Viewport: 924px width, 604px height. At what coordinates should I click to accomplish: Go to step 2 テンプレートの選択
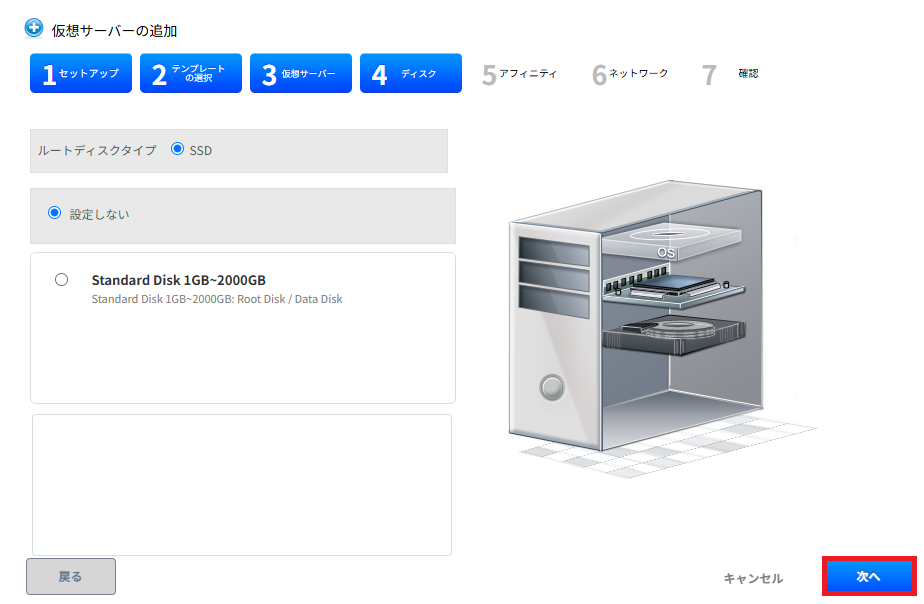191,73
